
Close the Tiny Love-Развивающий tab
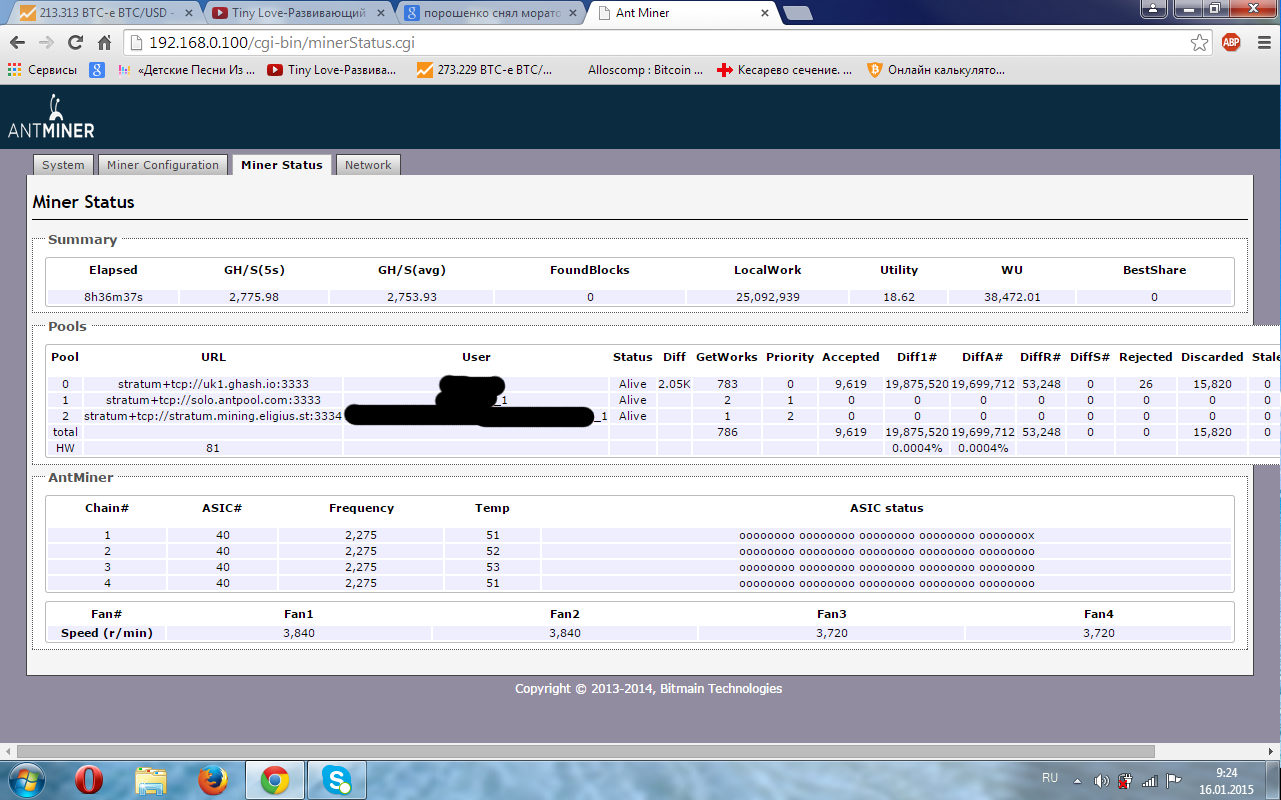[x=380, y=14]
